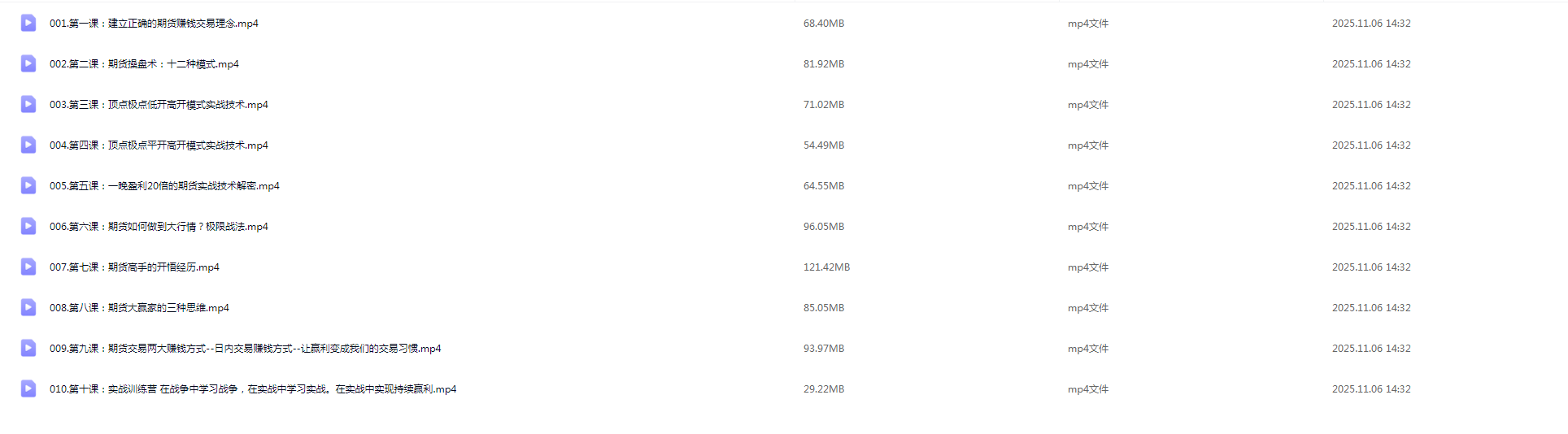Screen dimensions: 1568x434
Task: Click the 121.42MB file size entry
Action: click(x=826, y=267)
